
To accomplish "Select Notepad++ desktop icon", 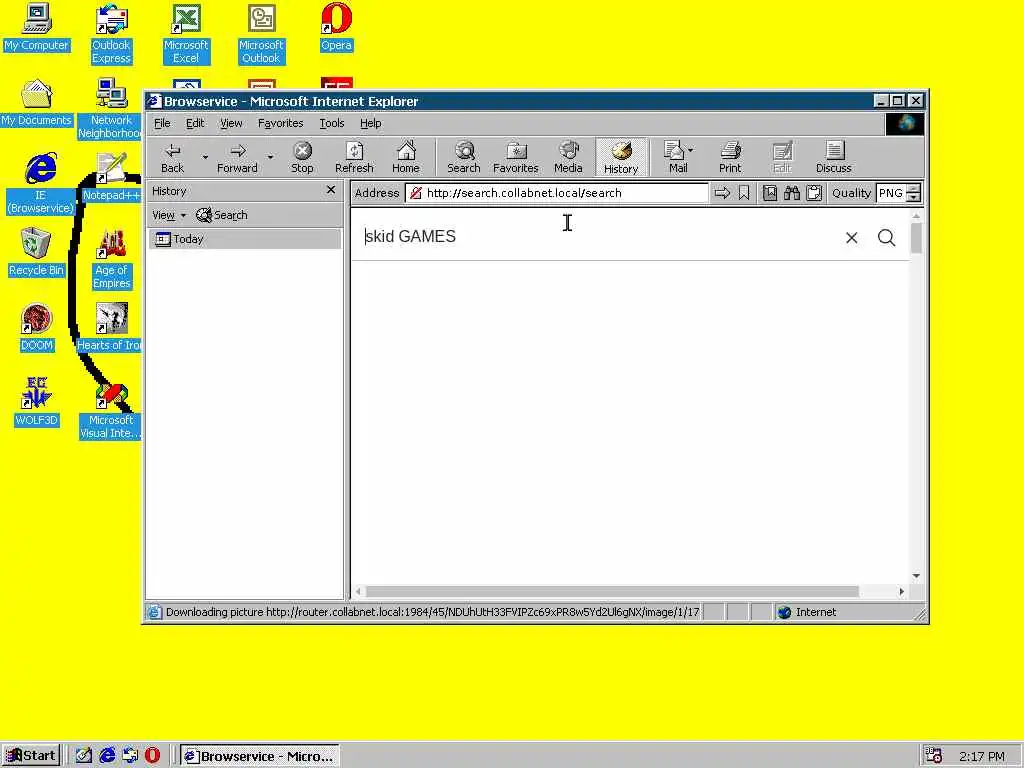I will pyautogui.click(x=111, y=177).
